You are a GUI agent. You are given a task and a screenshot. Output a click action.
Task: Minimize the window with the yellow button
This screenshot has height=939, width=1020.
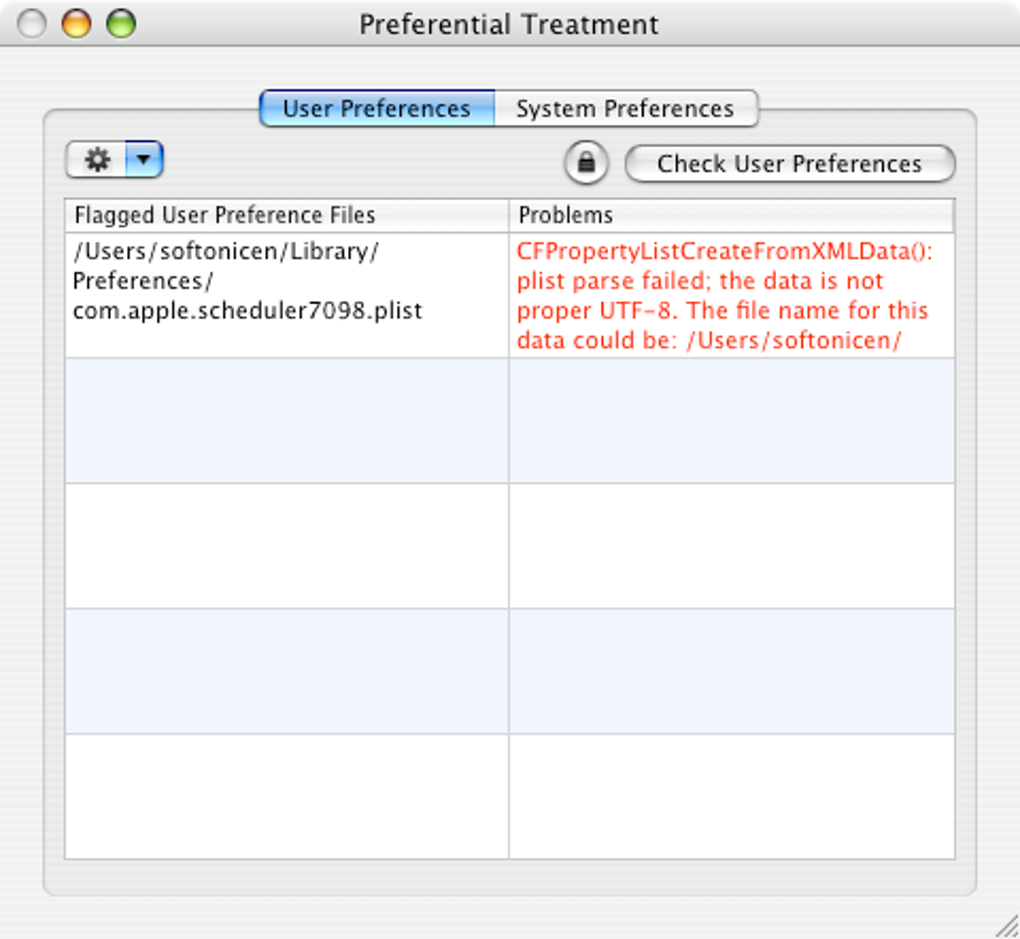[x=77, y=24]
